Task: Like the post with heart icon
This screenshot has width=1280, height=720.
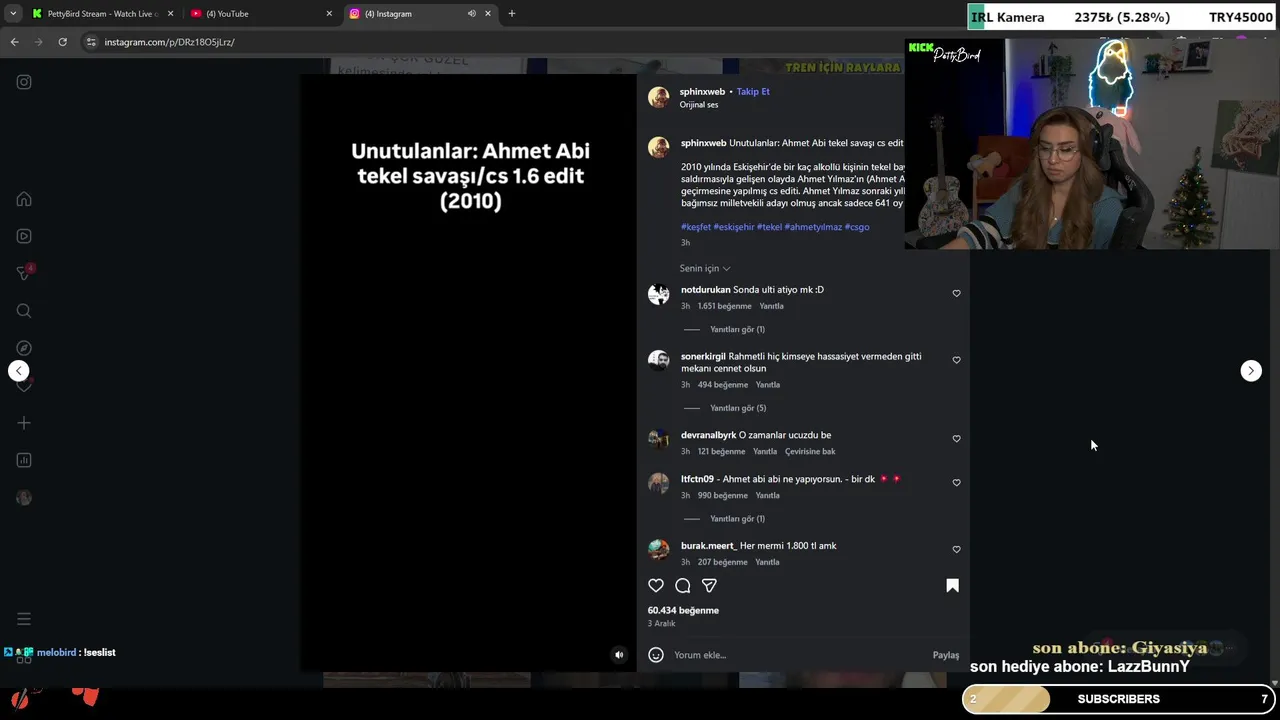Action: pyautogui.click(x=656, y=585)
